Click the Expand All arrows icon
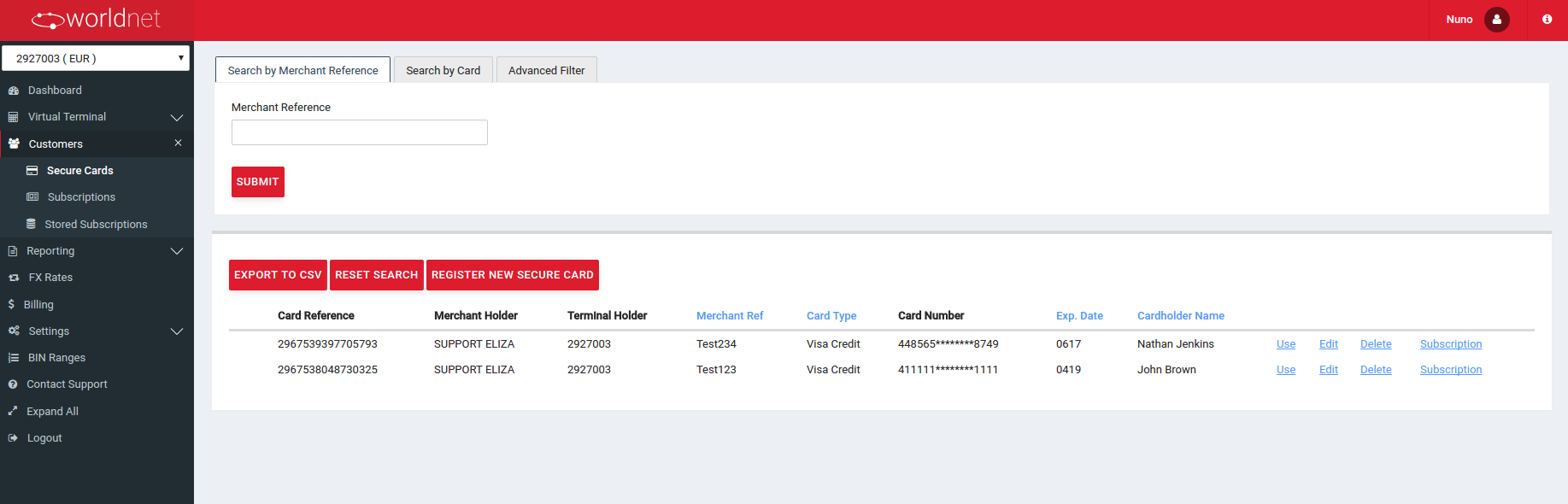This screenshot has width=1568, height=504. tap(13, 411)
